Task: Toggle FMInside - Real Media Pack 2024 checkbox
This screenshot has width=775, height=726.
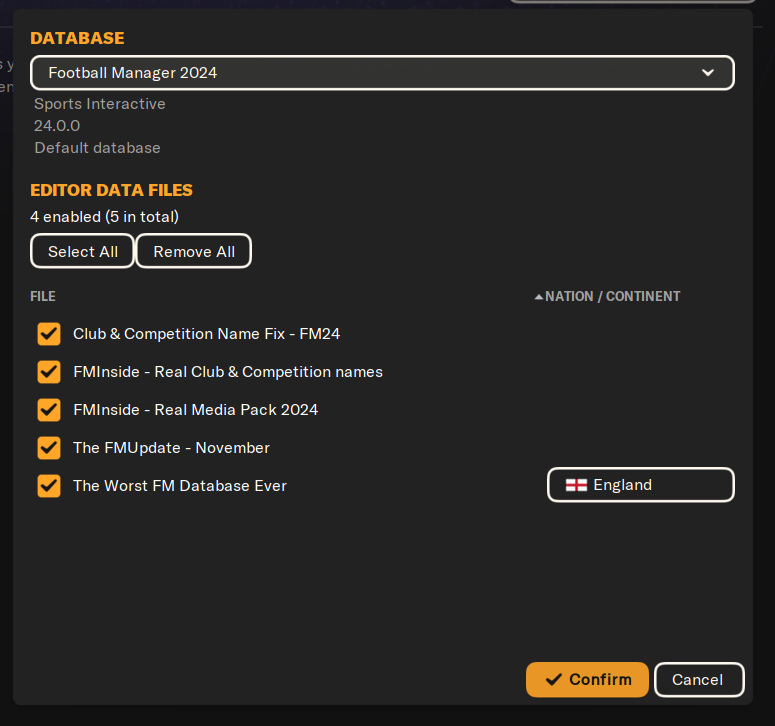Action: point(49,410)
